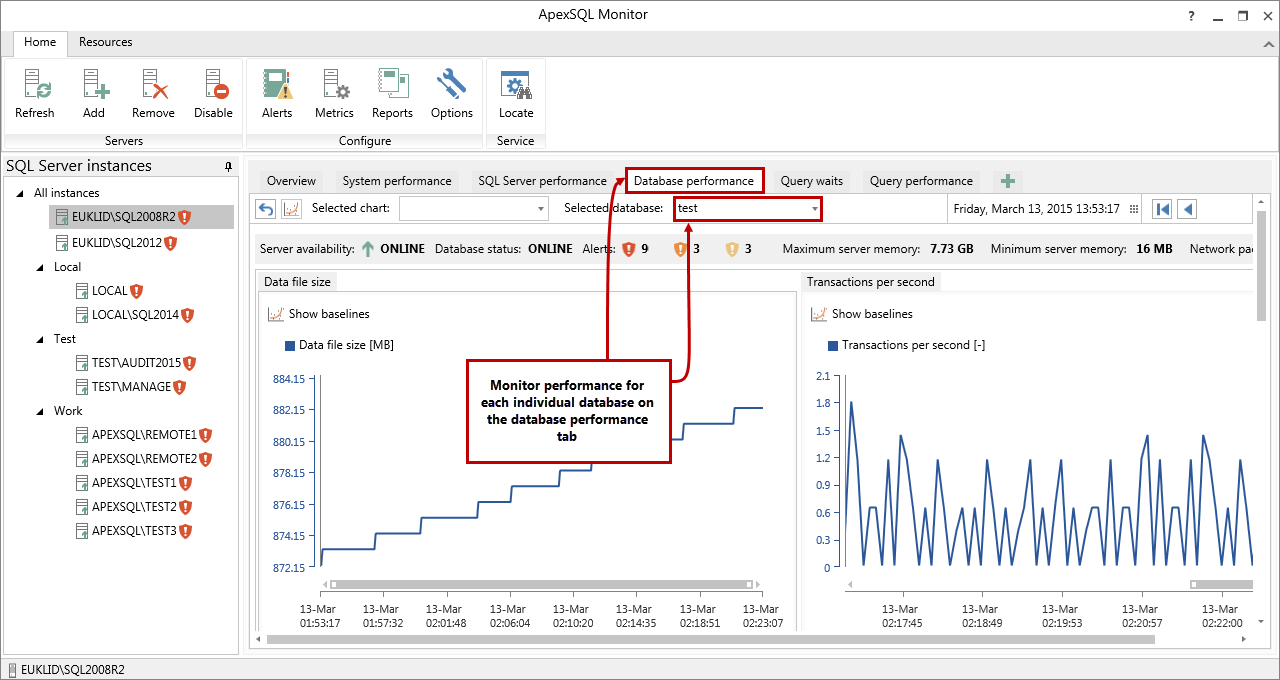
Task: Click the EUKLID\SQL2008R2 status bar entry
Action: coord(66,670)
